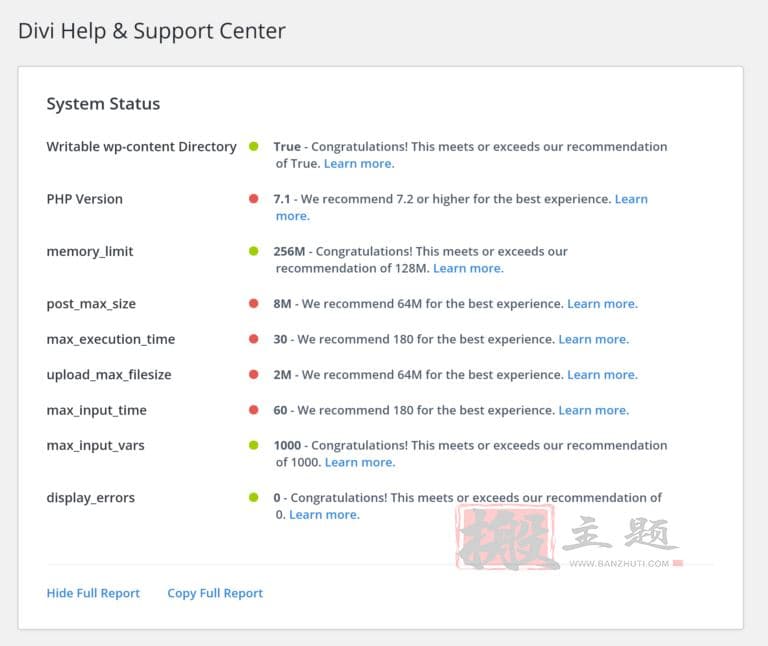The image size is (768, 646).
Task: Select the 60 max_input_time value
Action: point(280,410)
